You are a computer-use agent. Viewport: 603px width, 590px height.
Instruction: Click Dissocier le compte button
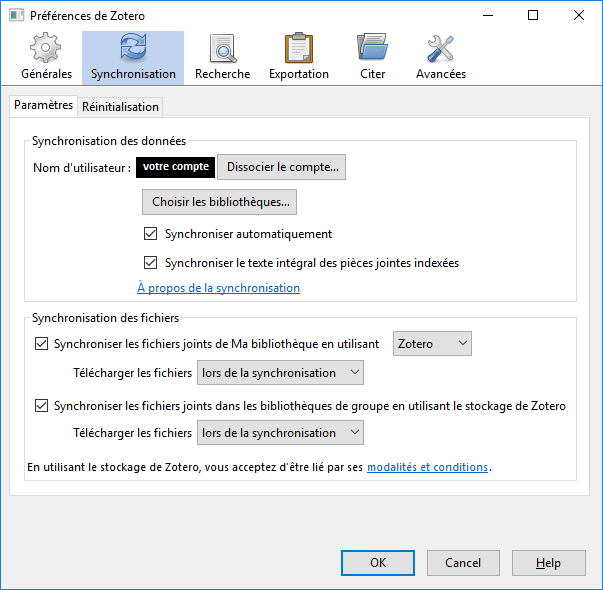(283, 167)
